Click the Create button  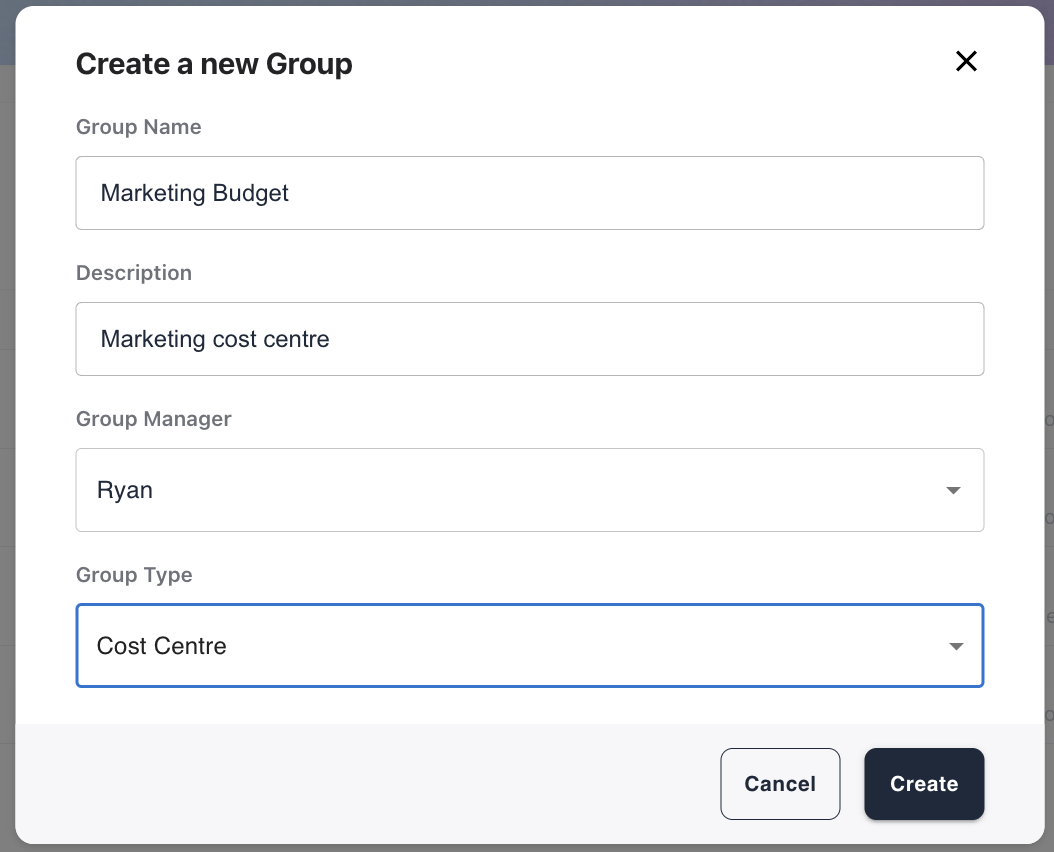[924, 784]
